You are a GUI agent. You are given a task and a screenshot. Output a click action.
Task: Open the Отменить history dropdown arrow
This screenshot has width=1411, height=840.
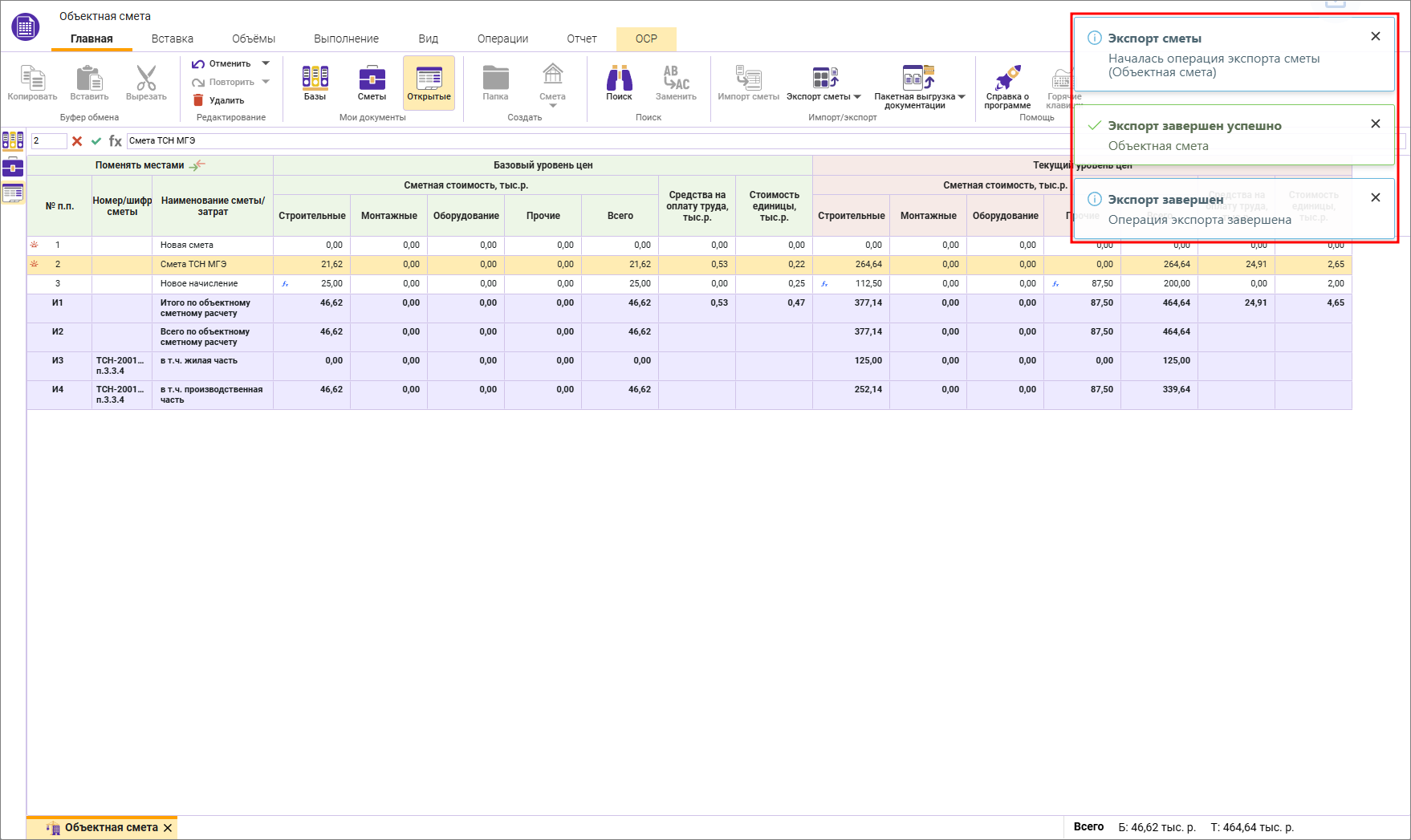point(266,63)
